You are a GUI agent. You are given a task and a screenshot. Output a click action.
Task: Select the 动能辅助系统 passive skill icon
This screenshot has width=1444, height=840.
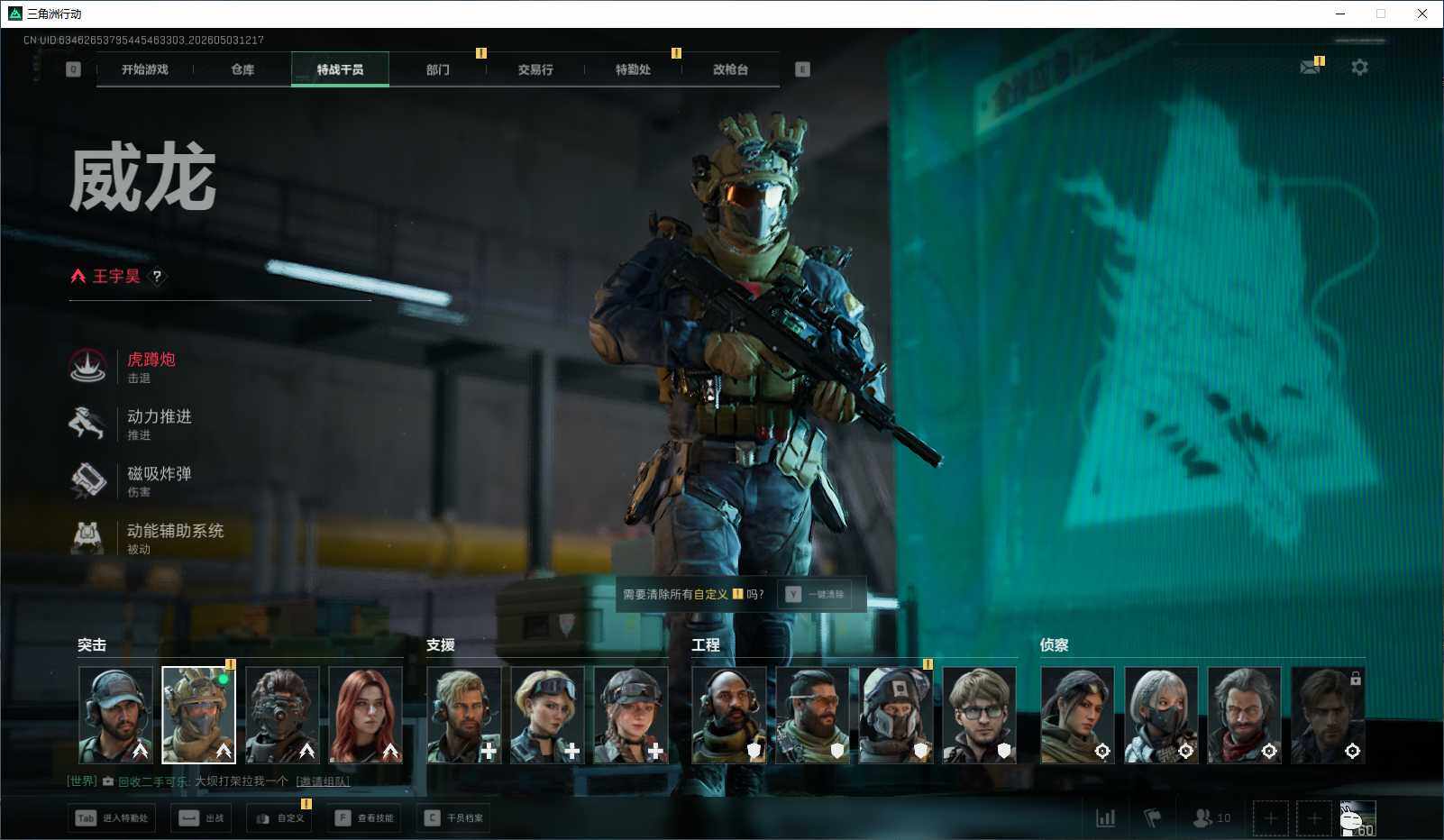[x=87, y=537]
